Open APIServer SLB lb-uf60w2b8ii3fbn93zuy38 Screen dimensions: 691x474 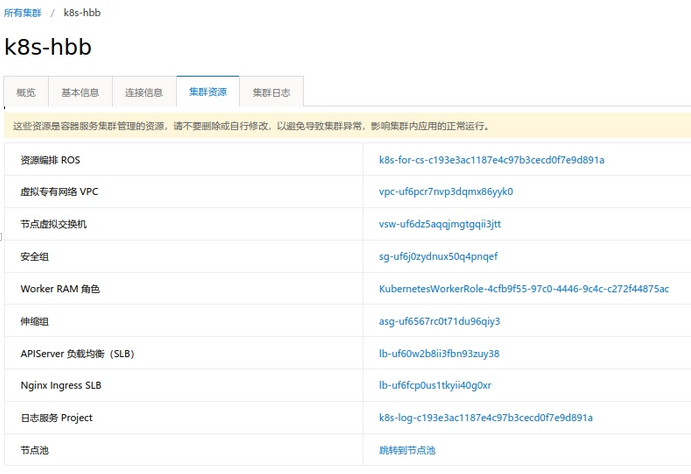coord(439,353)
